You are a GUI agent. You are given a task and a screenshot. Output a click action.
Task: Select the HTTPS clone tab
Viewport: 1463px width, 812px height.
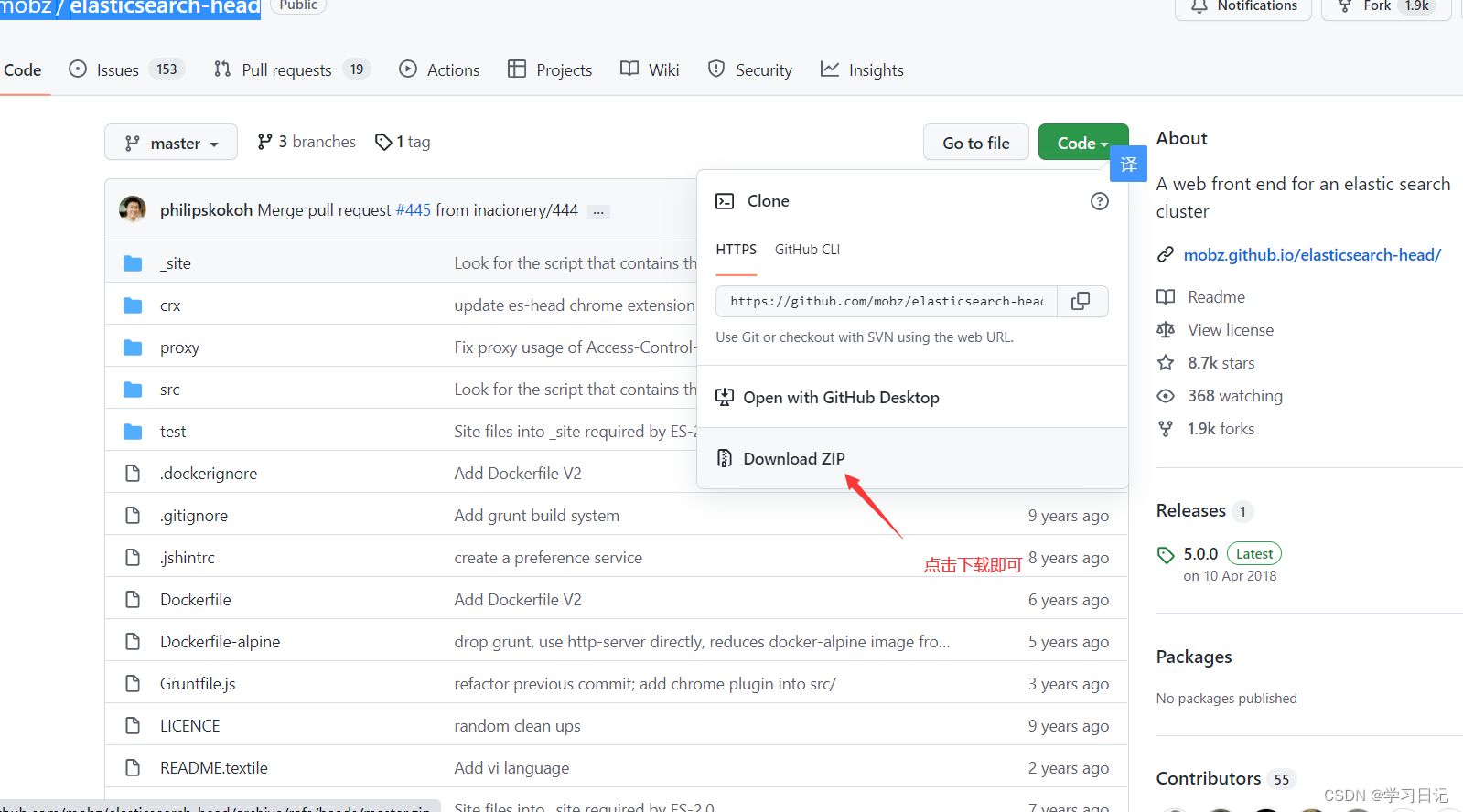pyautogui.click(x=737, y=249)
